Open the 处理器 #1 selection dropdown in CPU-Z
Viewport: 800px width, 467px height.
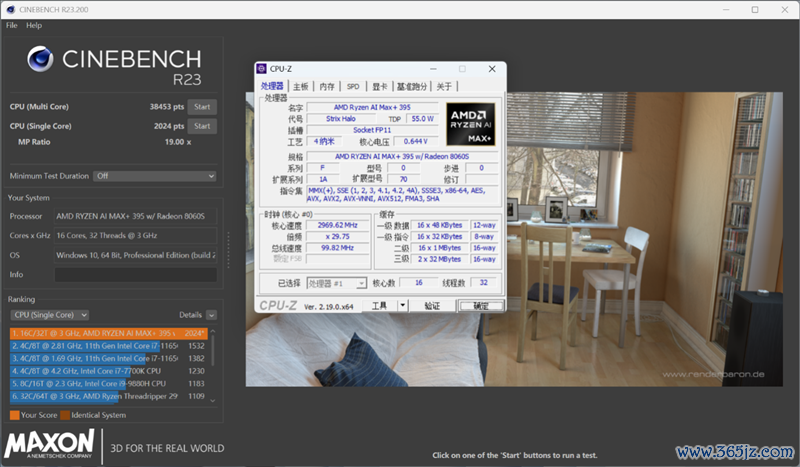pos(336,283)
